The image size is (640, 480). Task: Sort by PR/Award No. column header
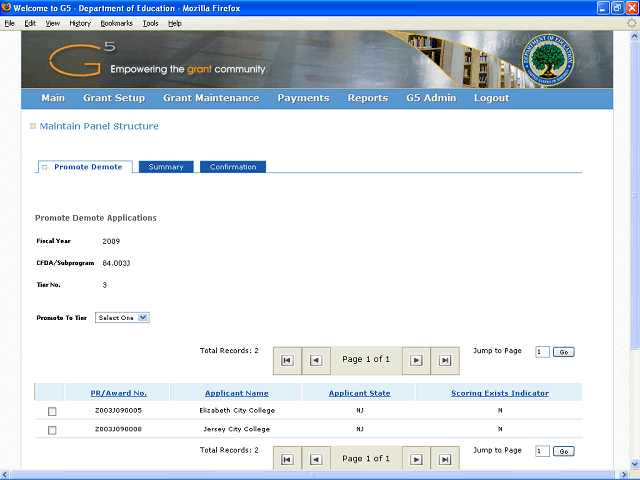[x=118, y=393]
